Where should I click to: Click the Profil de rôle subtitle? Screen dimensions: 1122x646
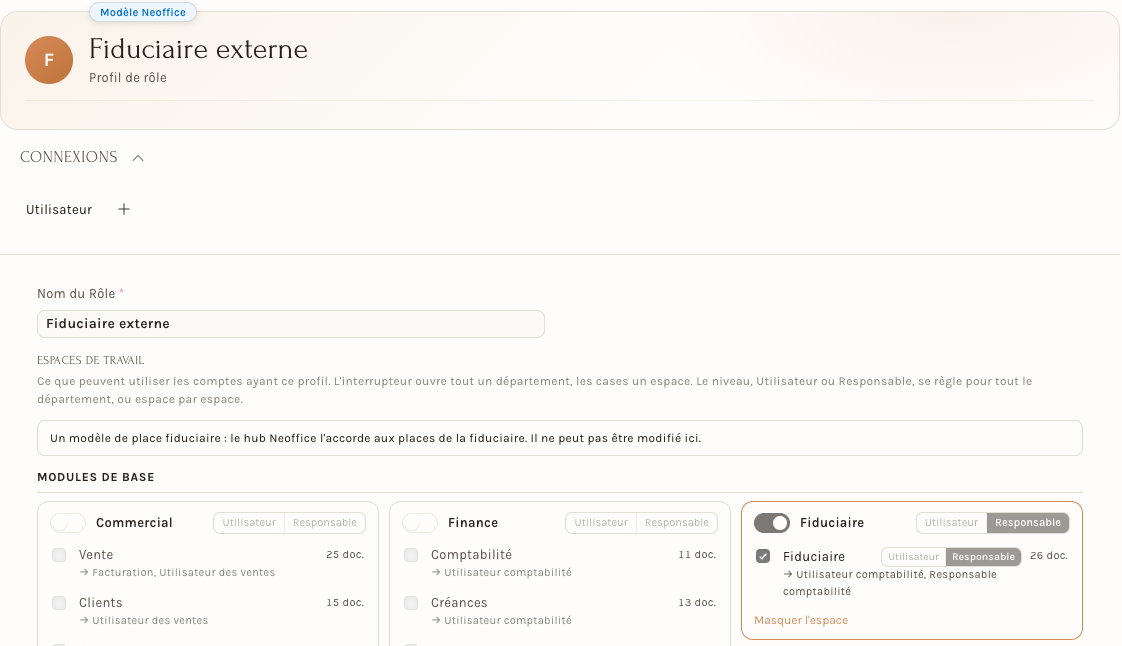pyautogui.click(x=128, y=78)
